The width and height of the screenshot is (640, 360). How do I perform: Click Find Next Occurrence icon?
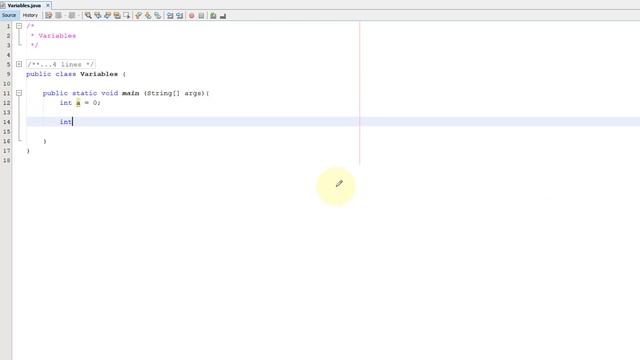click(107, 16)
